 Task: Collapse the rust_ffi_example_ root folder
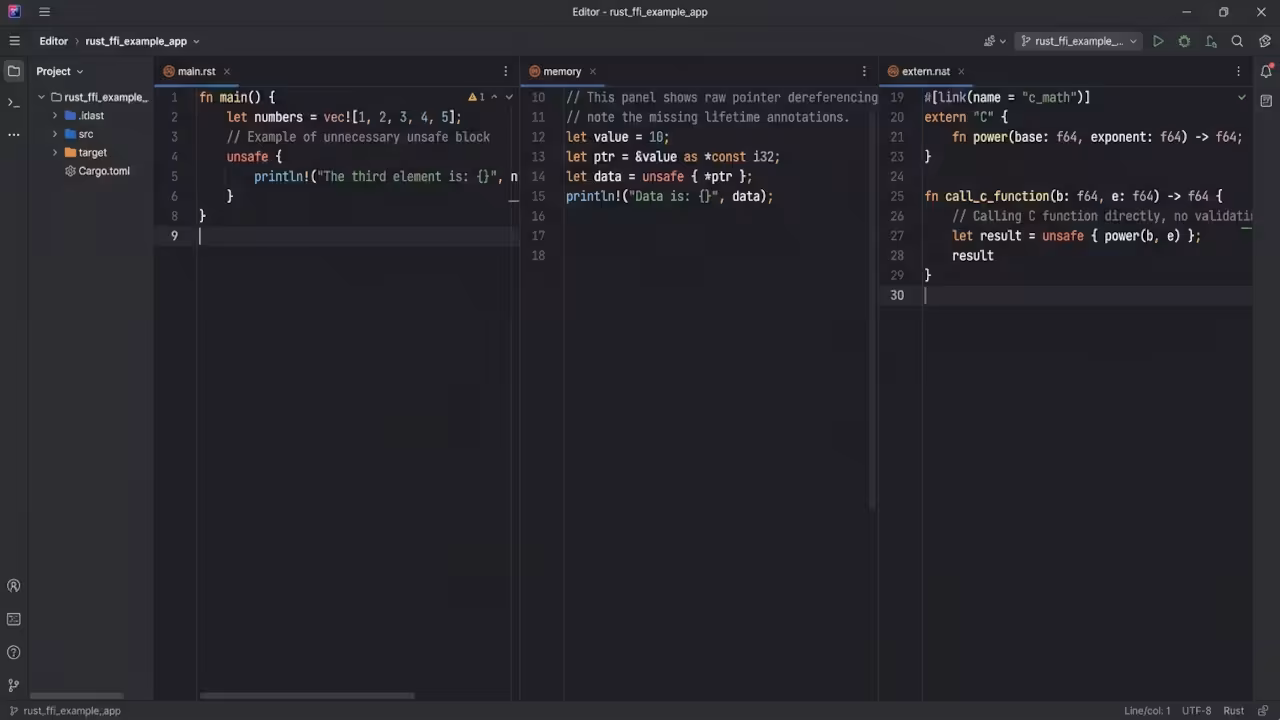pyautogui.click(x=42, y=97)
